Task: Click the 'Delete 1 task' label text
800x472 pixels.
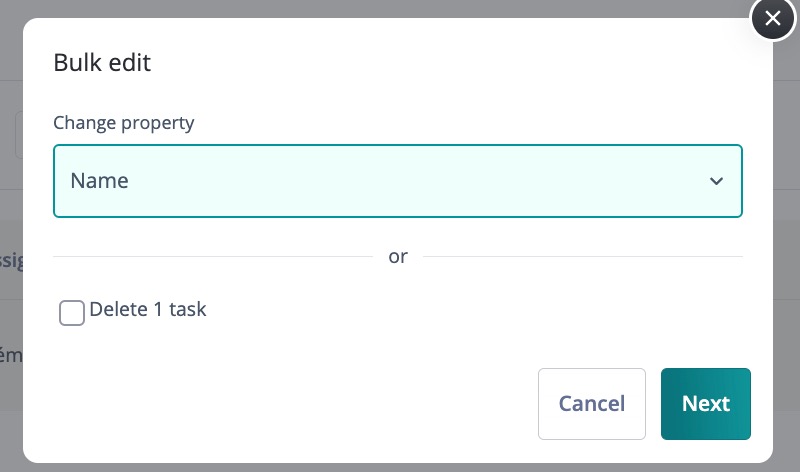Action: [x=147, y=310]
